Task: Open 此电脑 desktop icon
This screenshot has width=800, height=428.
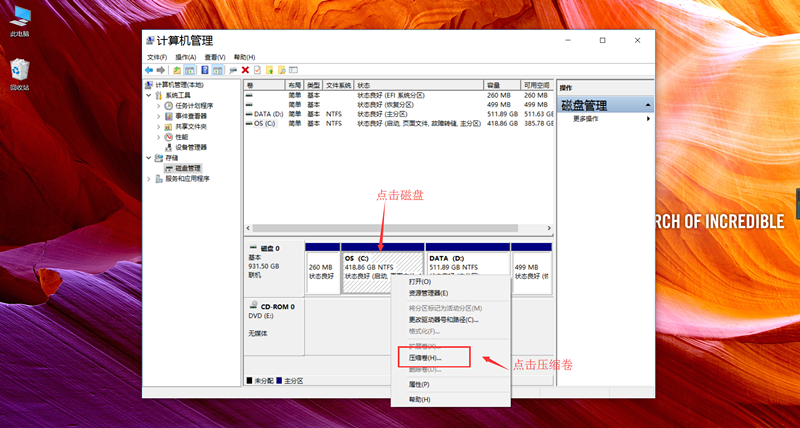Action: click(19, 22)
